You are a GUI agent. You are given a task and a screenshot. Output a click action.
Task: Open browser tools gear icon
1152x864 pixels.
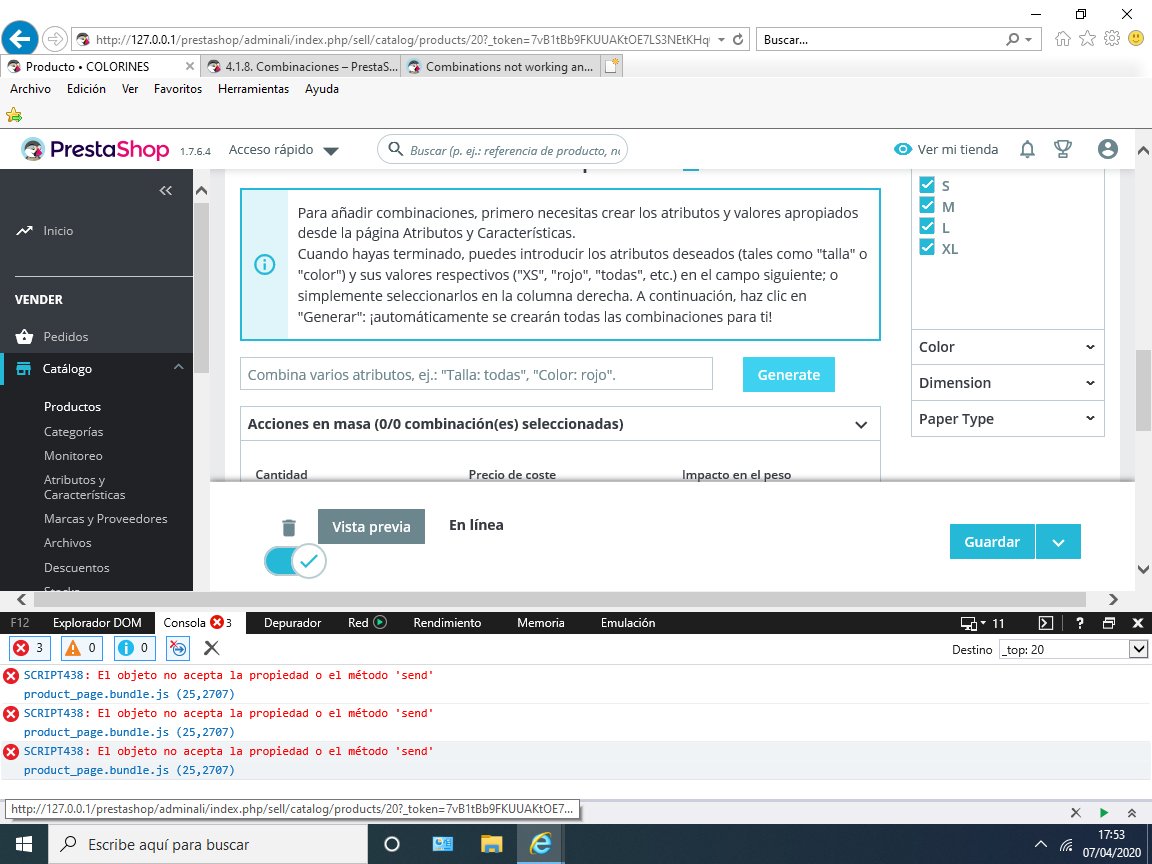pyautogui.click(x=1112, y=39)
